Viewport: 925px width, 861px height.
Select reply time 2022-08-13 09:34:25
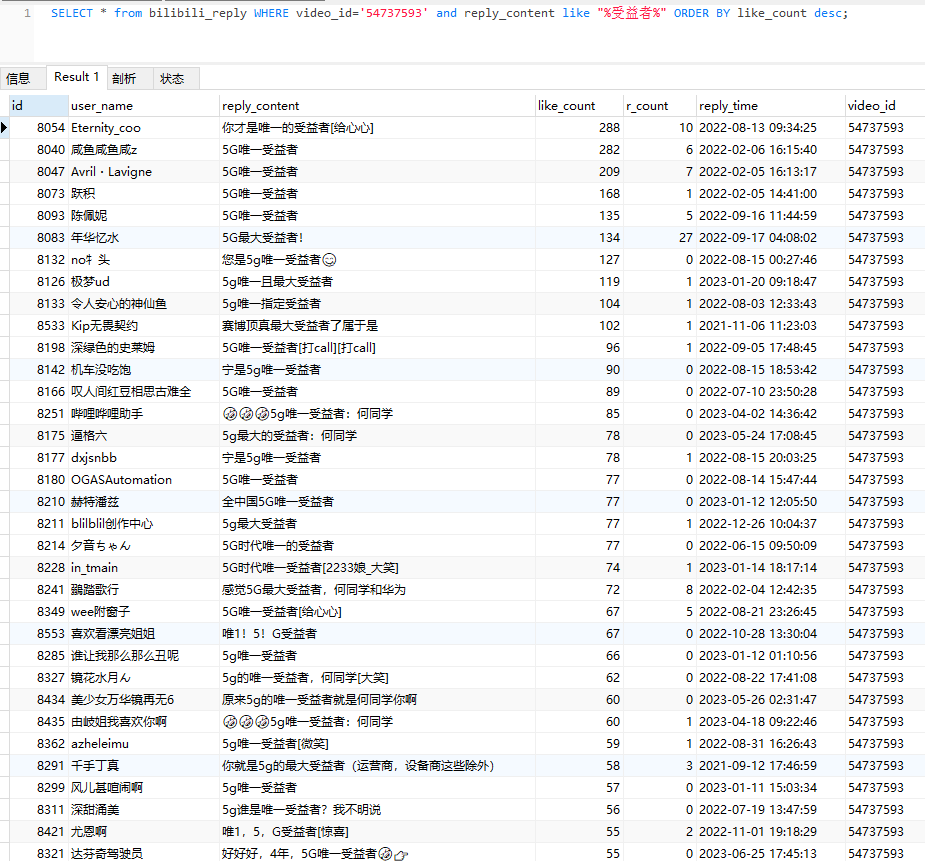pos(770,127)
